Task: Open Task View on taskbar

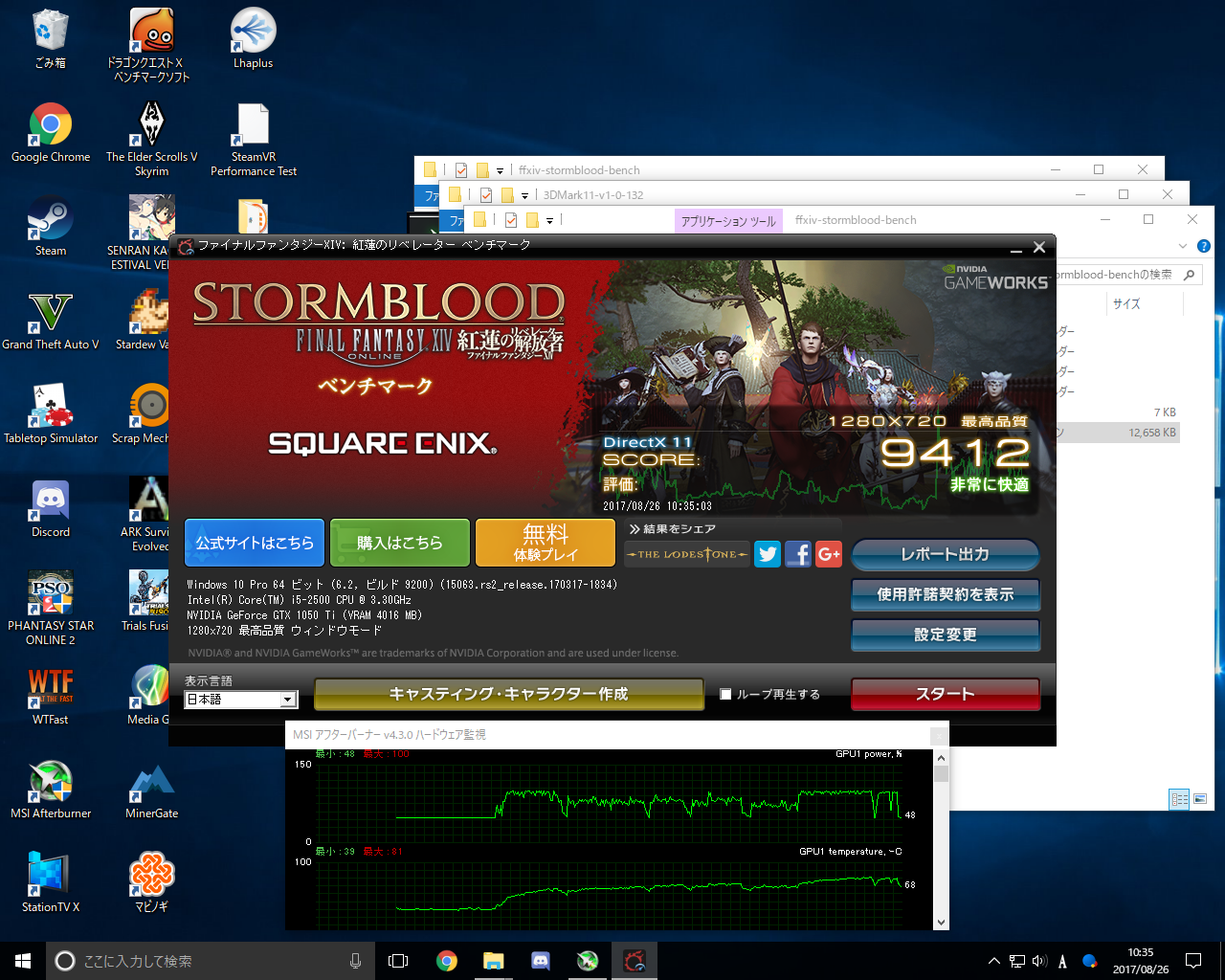Action: (x=398, y=961)
